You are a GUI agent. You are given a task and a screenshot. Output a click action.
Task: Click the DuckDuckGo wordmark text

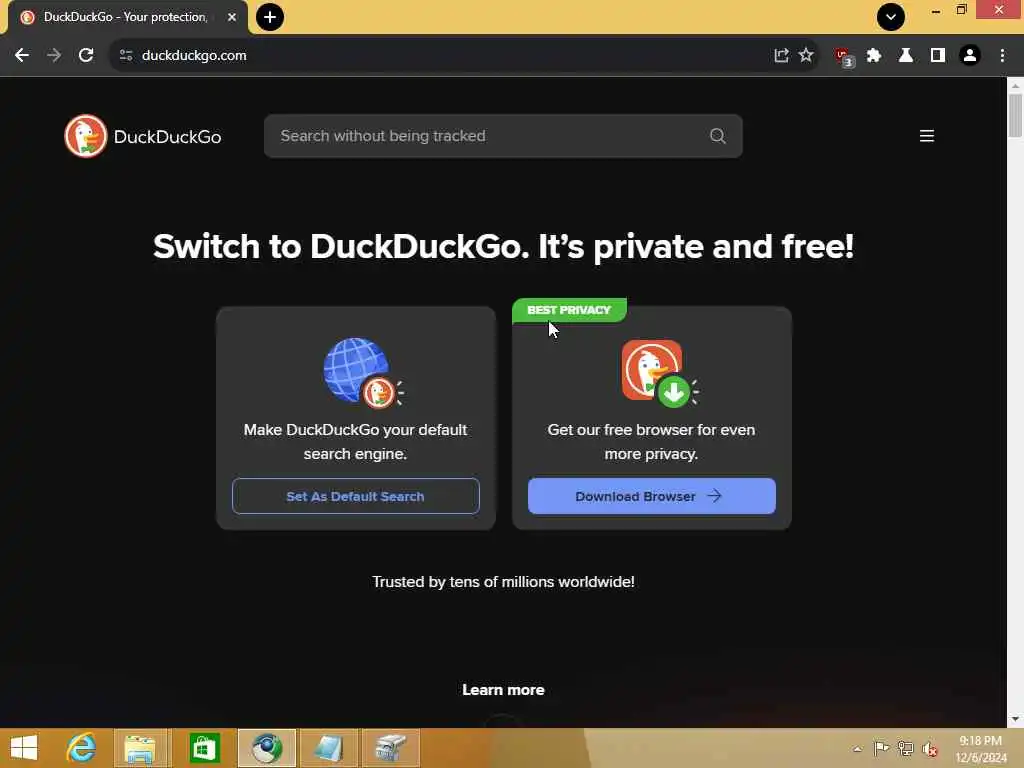[168, 136]
